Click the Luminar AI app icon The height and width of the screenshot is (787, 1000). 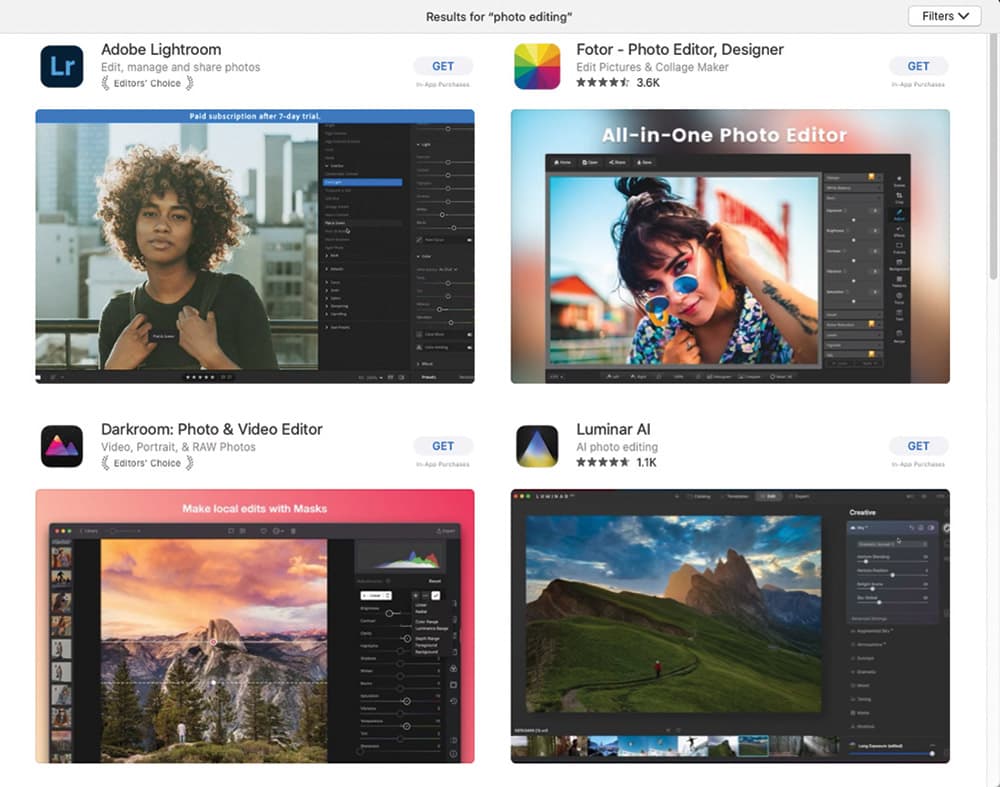537,446
